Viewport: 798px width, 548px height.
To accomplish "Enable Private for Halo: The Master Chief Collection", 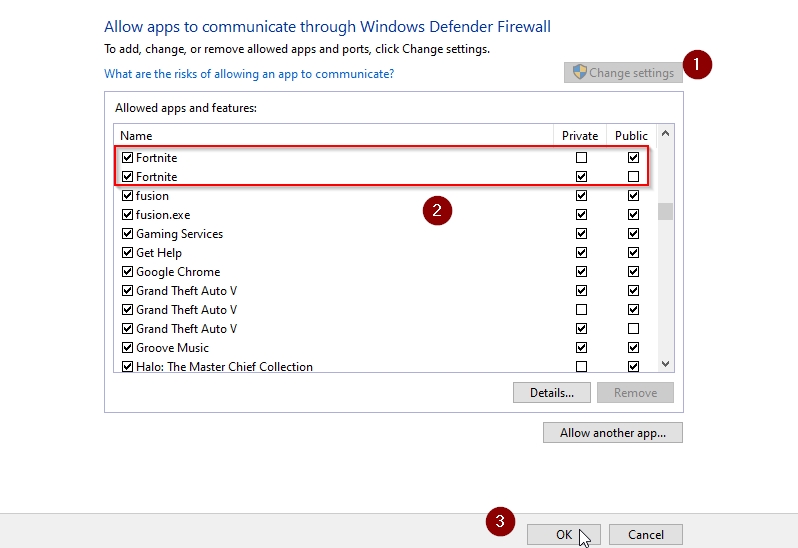I will pyautogui.click(x=581, y=366).
